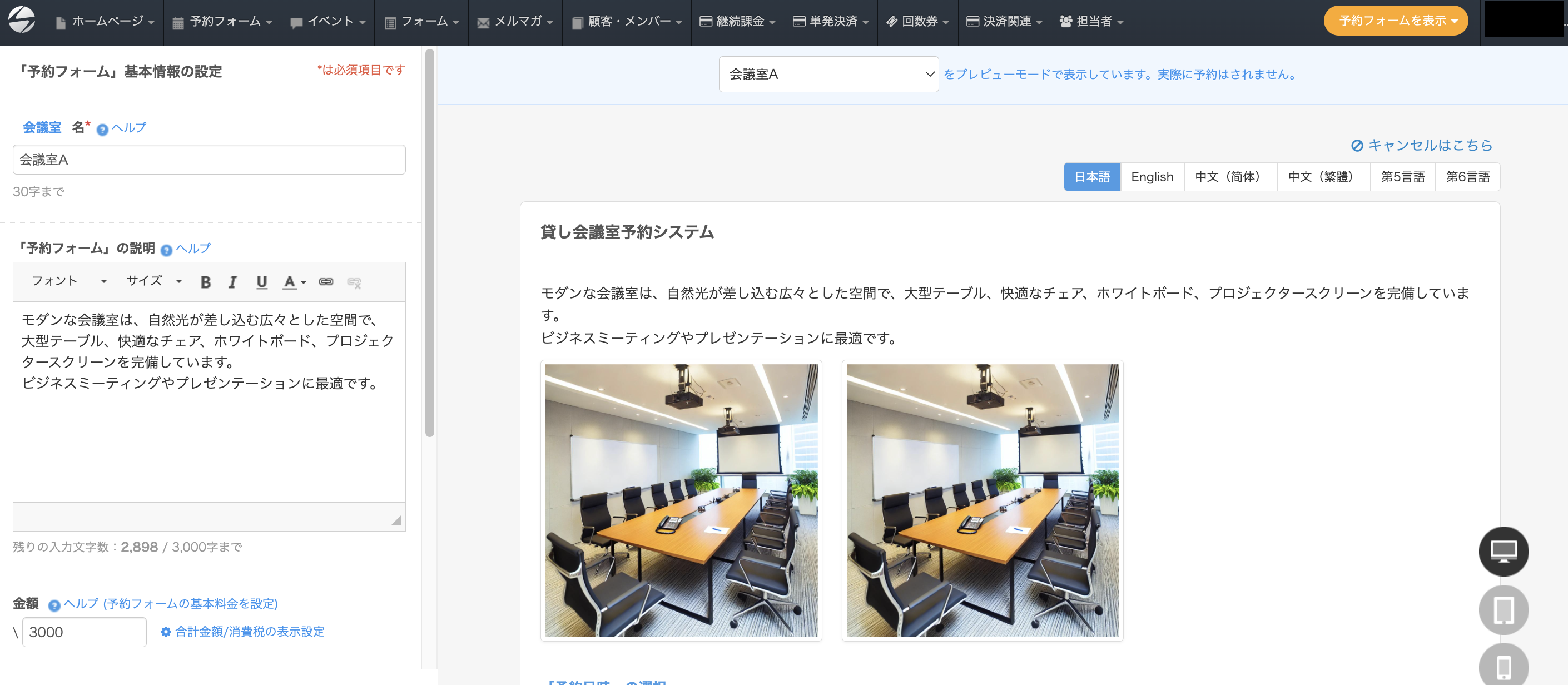
Task: Click the 金額 input field
Action: pyautogui.click(x=84, y=632)
